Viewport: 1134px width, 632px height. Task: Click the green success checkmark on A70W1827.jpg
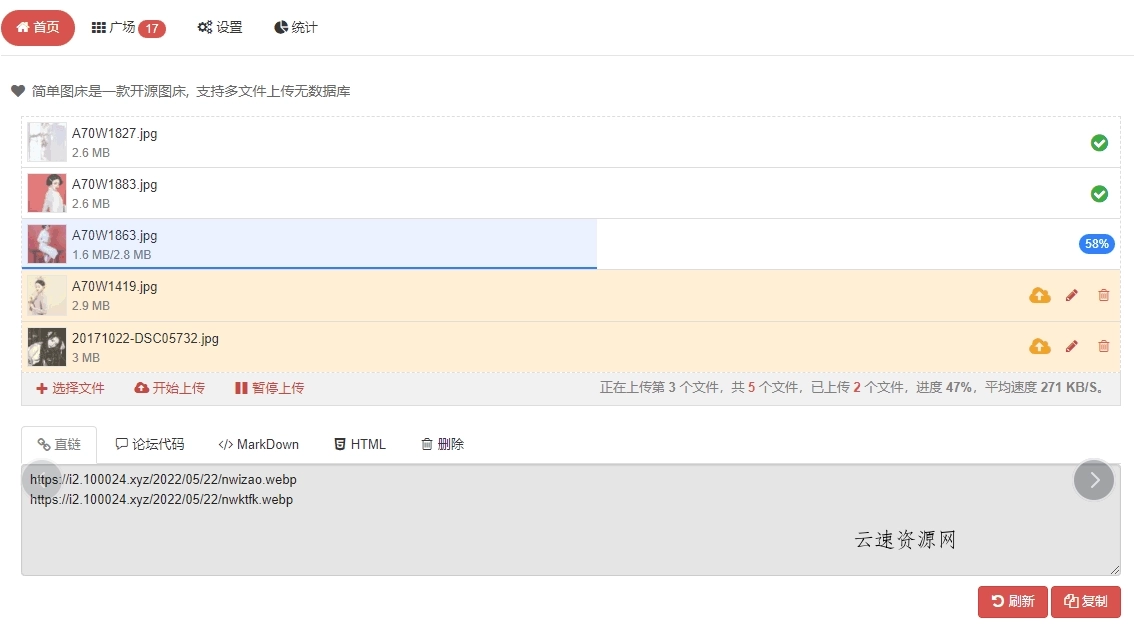(x=1099, y=143)
